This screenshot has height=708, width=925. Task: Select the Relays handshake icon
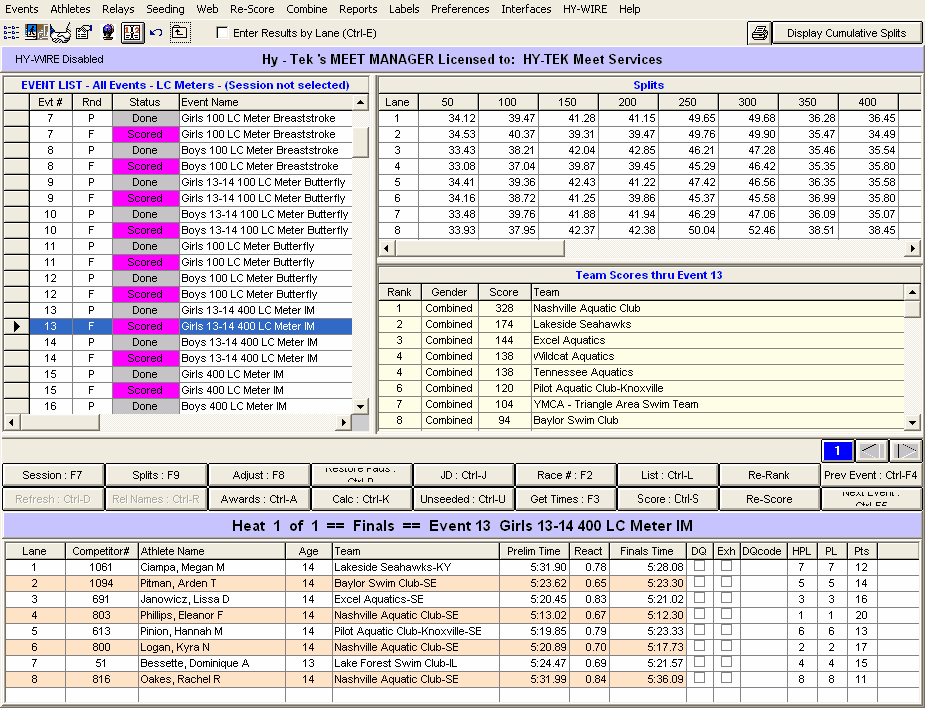tap(59, 33)
